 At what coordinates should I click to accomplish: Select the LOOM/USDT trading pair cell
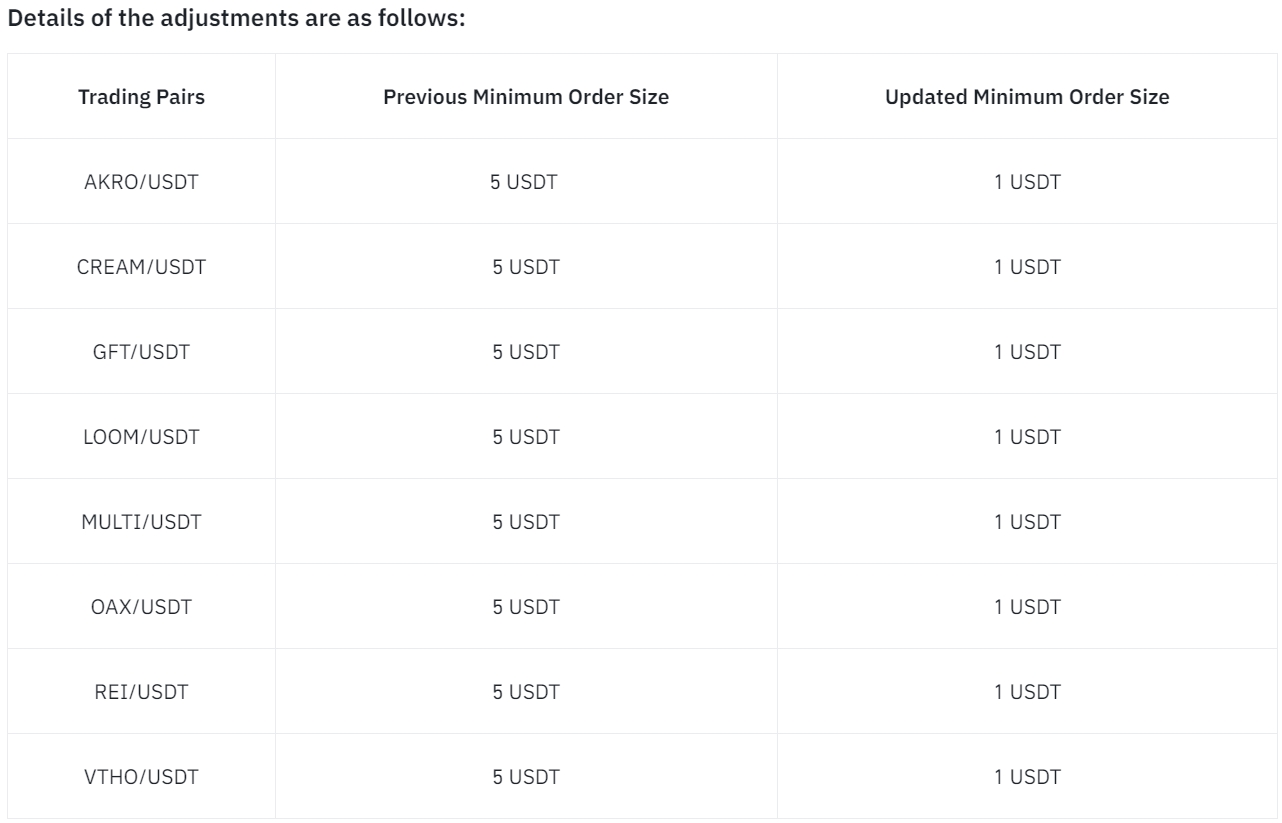tap(141, 437)
